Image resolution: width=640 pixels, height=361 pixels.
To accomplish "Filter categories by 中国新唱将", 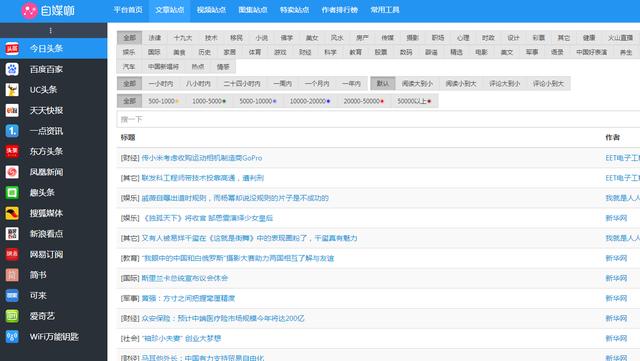I will [163, 67].
